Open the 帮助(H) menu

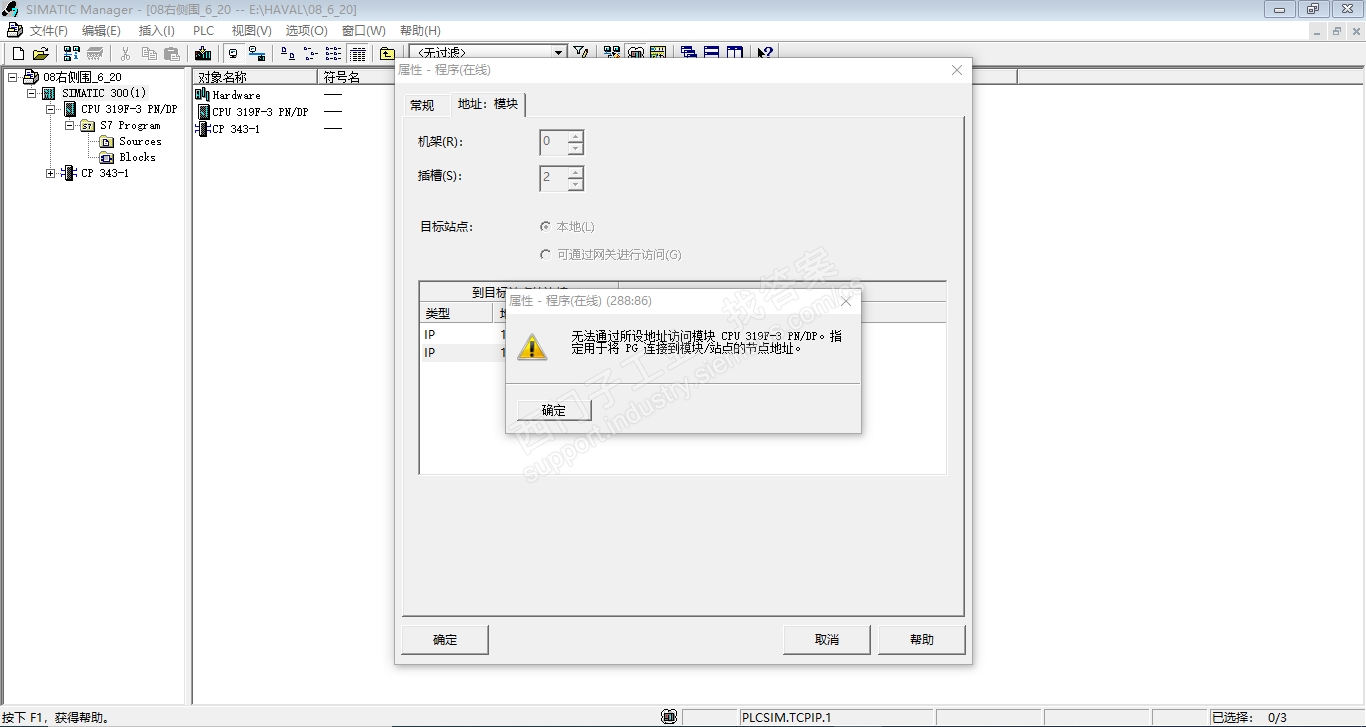coord(420,31)
